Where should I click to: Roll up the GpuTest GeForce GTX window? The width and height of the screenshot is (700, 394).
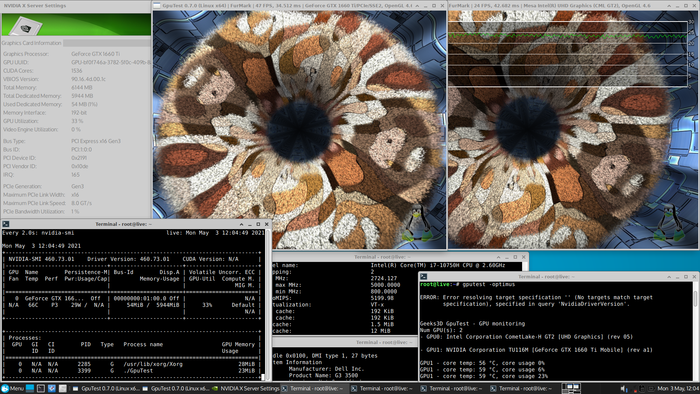tap(417, 6)
